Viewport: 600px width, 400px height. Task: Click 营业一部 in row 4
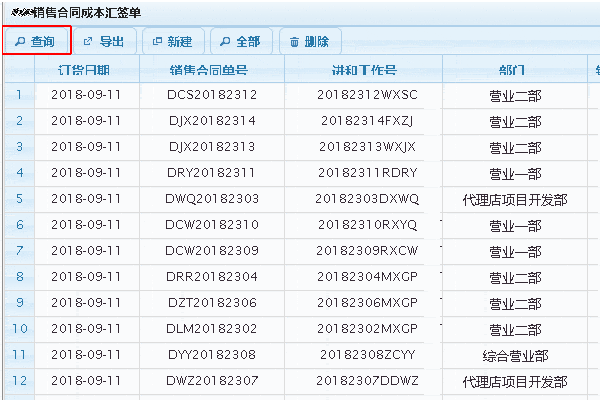tap(515, 174)
